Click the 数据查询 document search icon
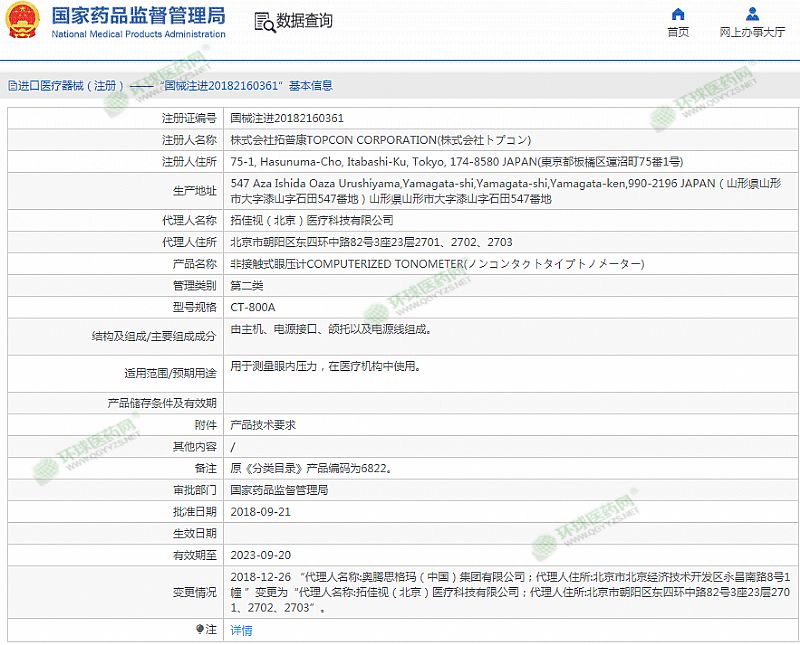The image size is (800, 645). (x=263, y=22)
